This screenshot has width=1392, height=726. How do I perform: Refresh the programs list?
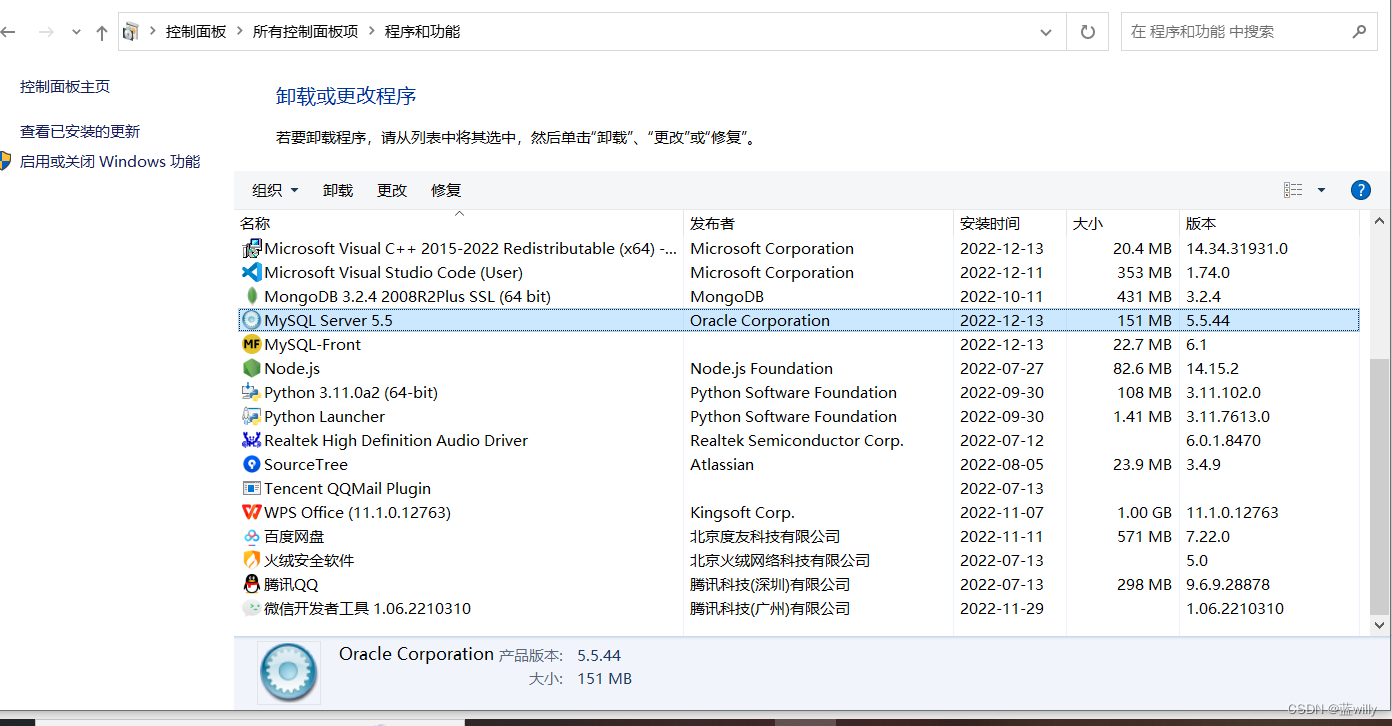coord(1088,32)
